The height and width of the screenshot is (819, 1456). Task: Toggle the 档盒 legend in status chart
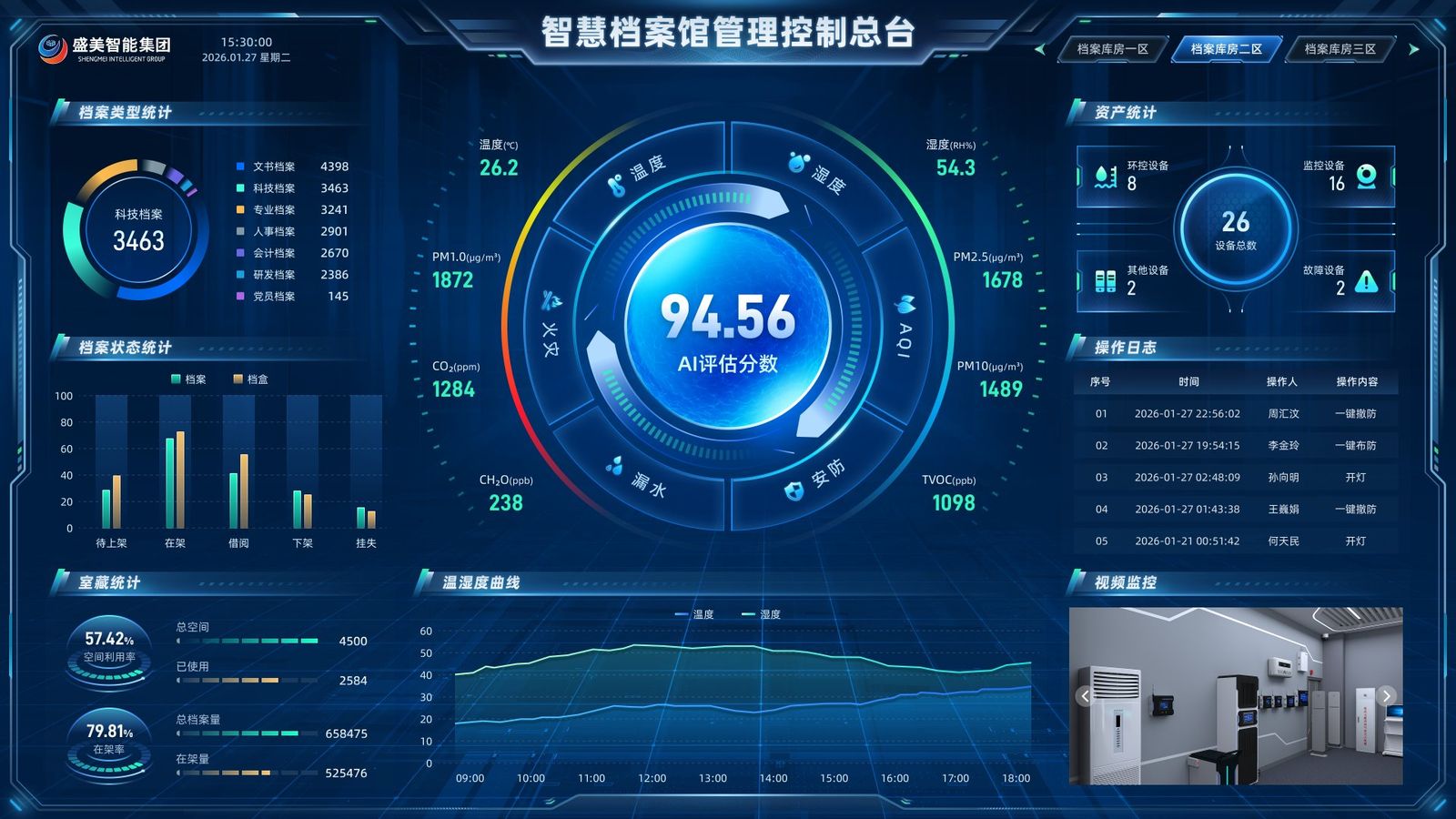click(x=250, y=379)
